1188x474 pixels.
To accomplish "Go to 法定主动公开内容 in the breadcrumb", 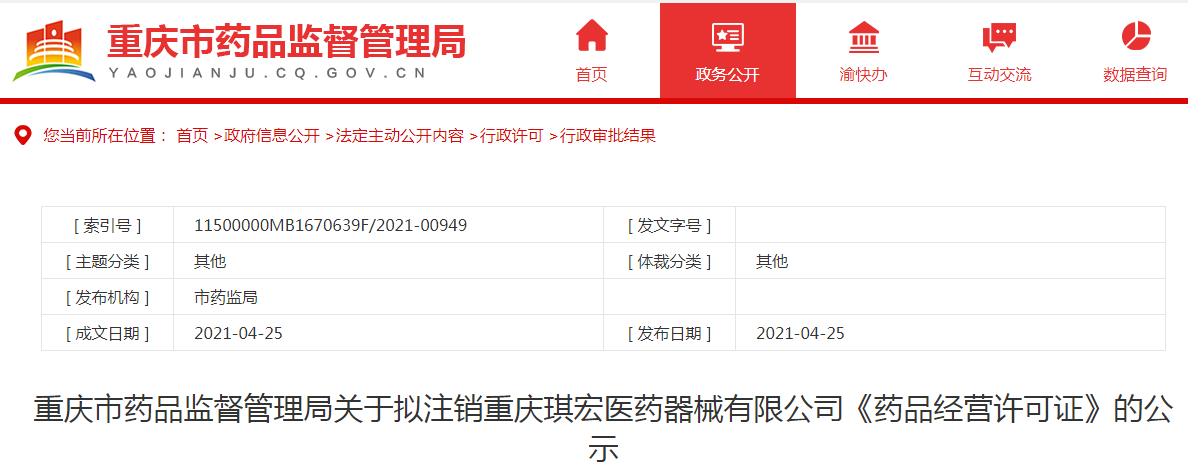I will 399,136.
